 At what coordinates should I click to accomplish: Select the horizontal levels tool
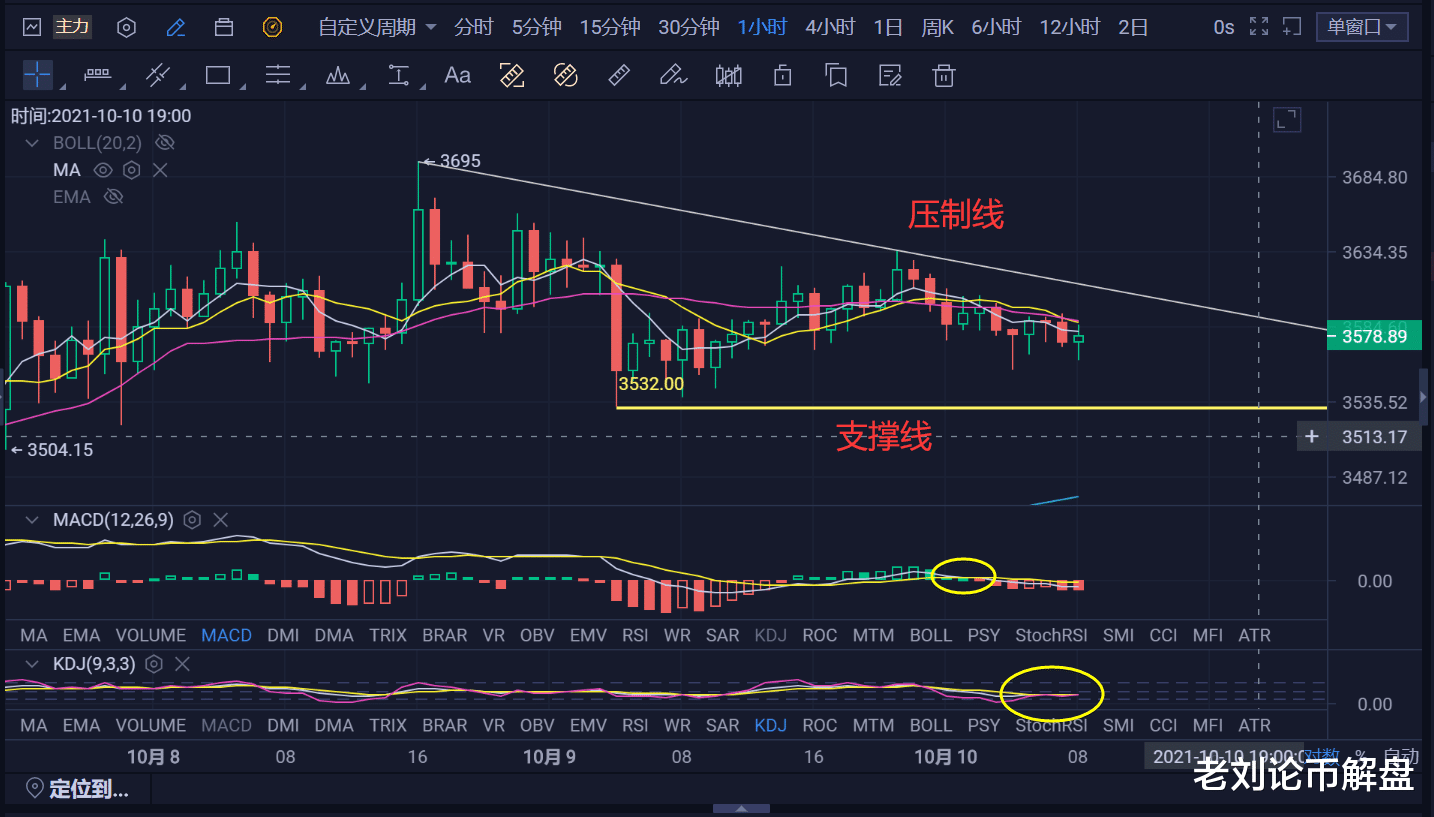point(278,75)
